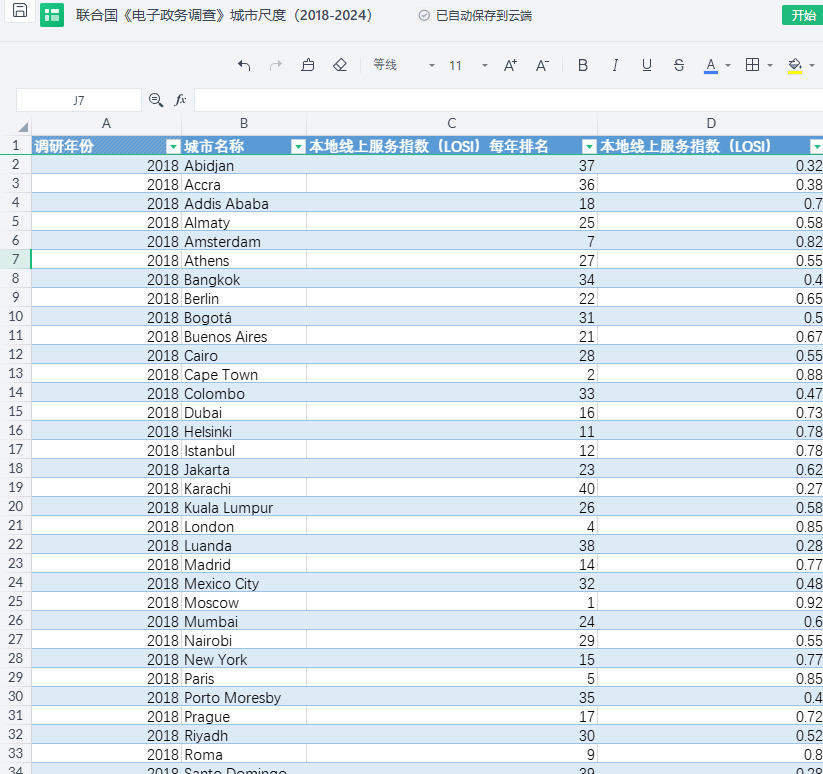
Task: Toggle italic formatting
Action: point(615,65)
